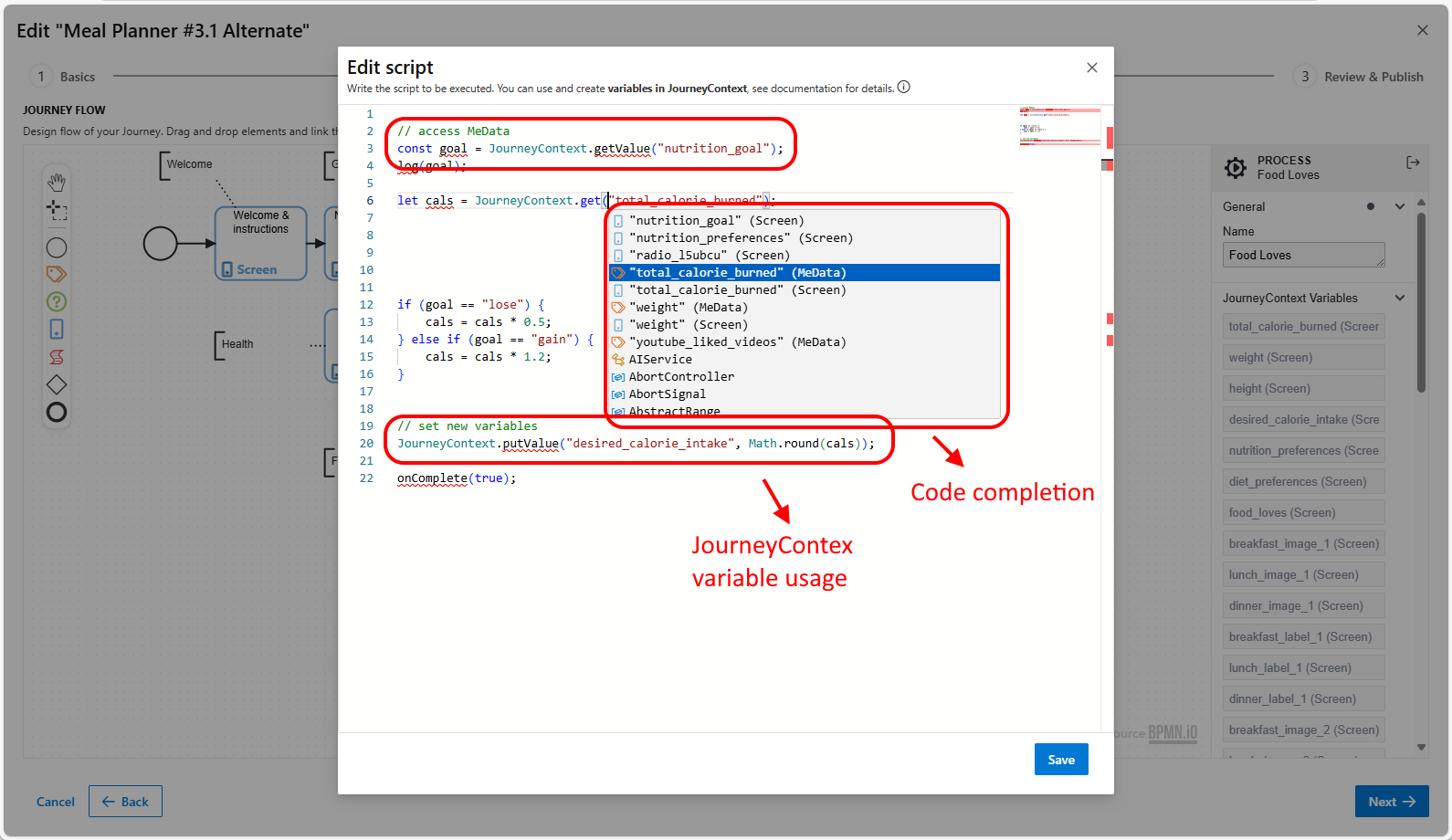1452x840 pixels.
Task: Save the edited script
Action: click(x=1060, y=760)
